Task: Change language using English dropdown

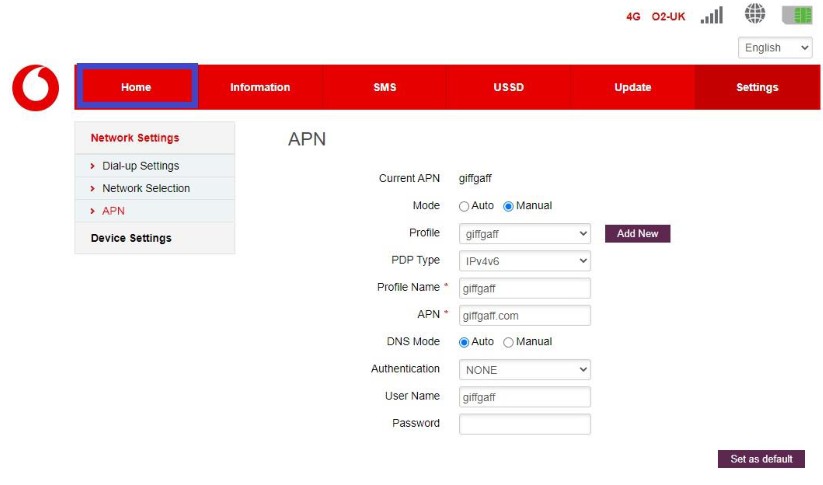Action: pos(775,47)
